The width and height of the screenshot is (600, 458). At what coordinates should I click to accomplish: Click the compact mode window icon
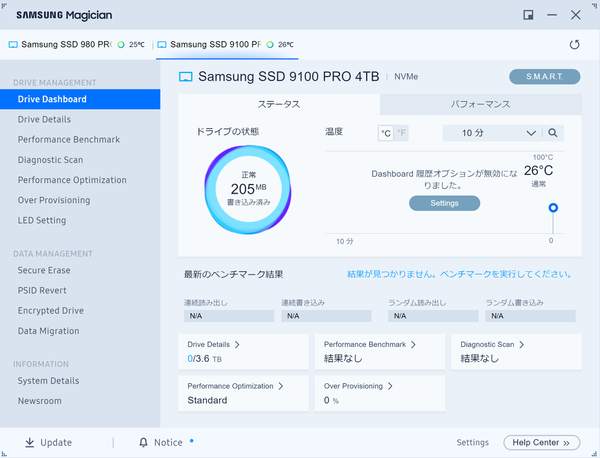[528, 15]
